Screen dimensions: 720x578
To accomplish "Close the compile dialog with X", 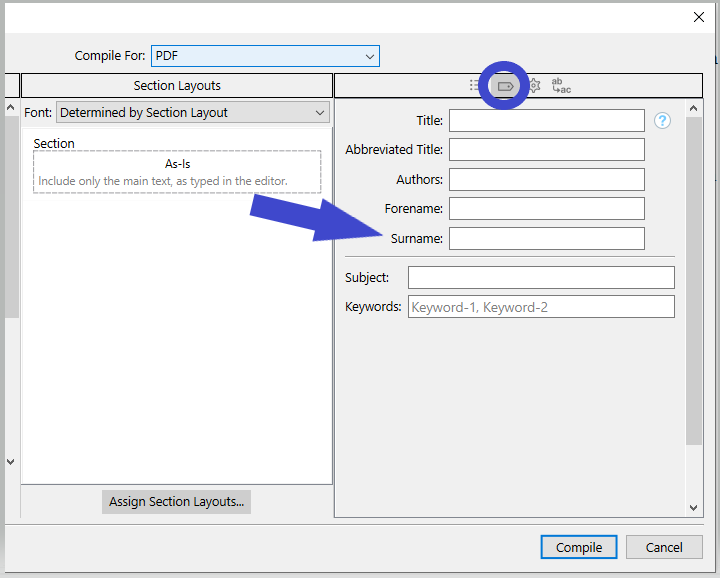I will point(699,17).
